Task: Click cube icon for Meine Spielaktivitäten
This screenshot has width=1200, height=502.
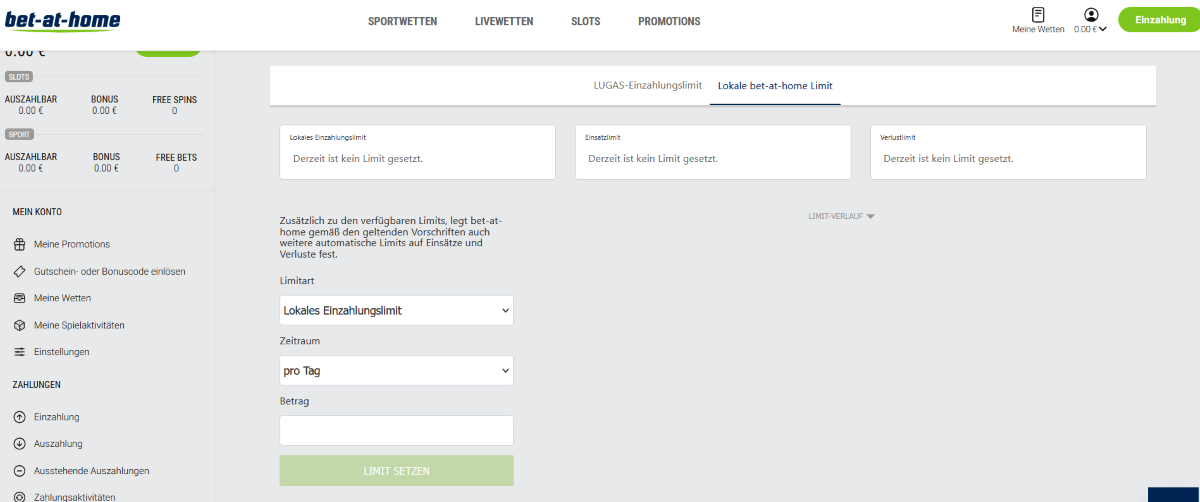Action: coord(19,325)
